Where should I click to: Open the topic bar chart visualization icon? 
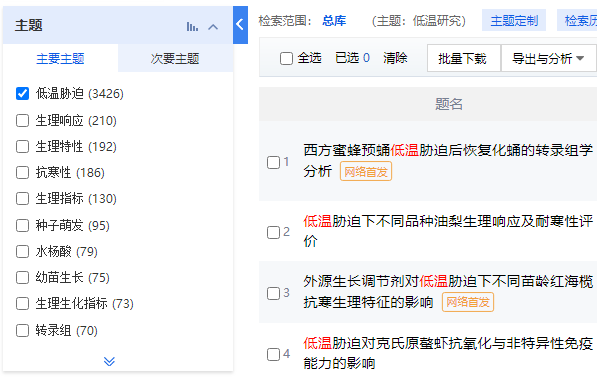tap(192, 27)
